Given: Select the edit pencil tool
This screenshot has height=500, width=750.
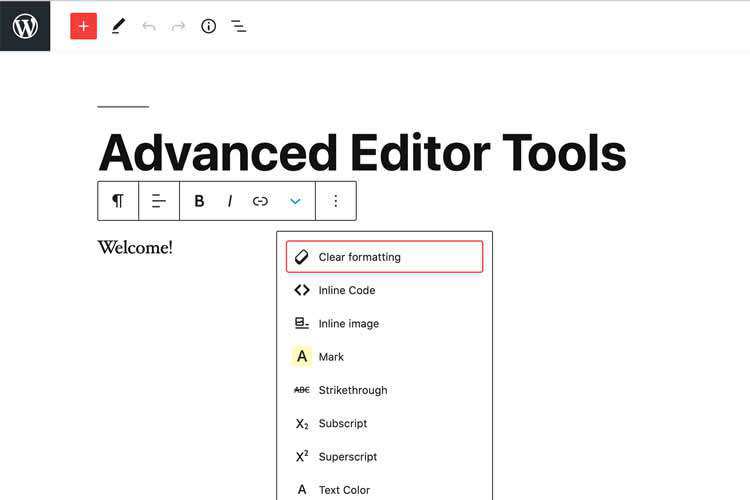Looking at the screenshot, I should [118, 26].
